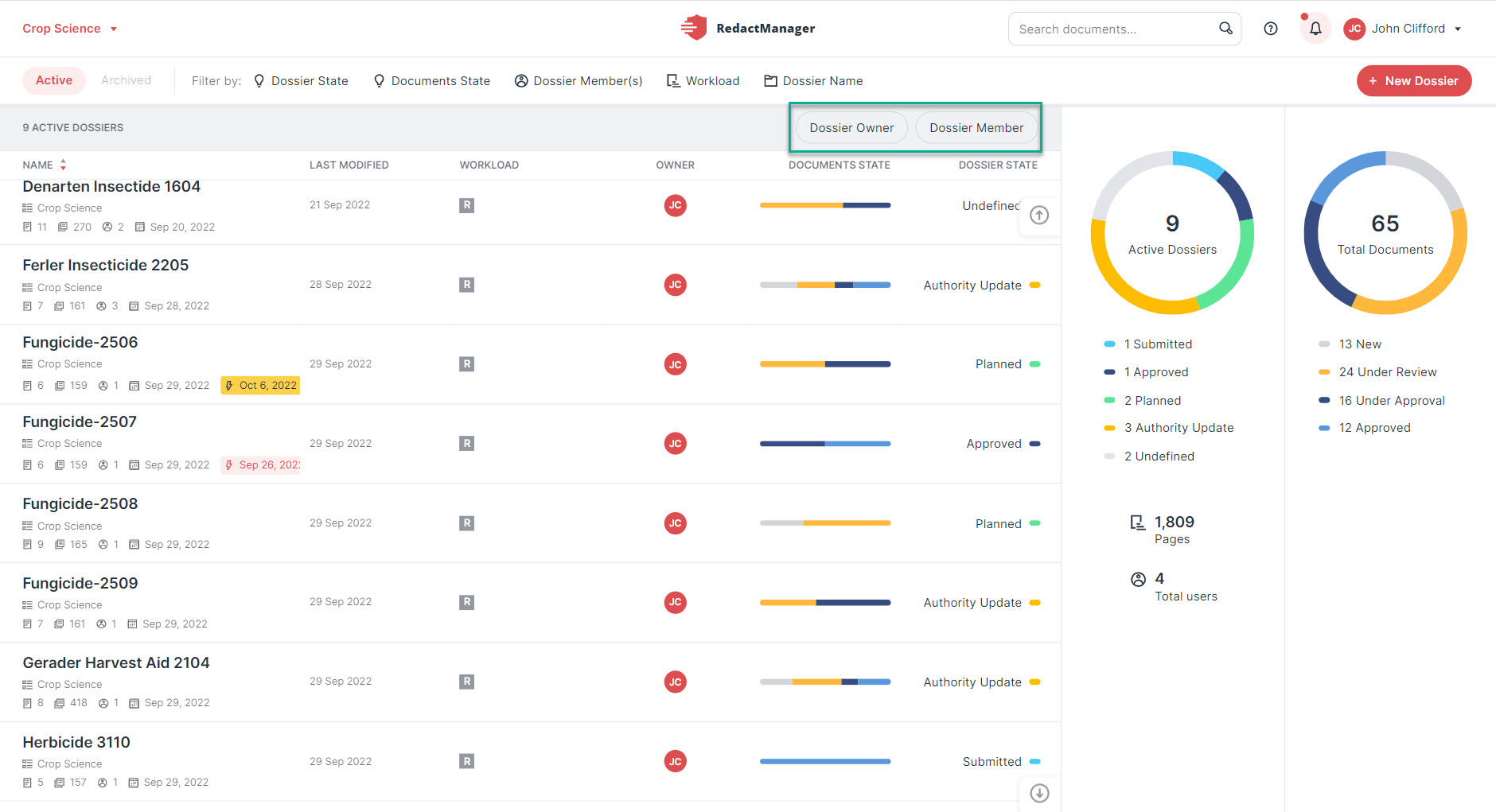Click the scroll-down arrow circle icon

1039,793
